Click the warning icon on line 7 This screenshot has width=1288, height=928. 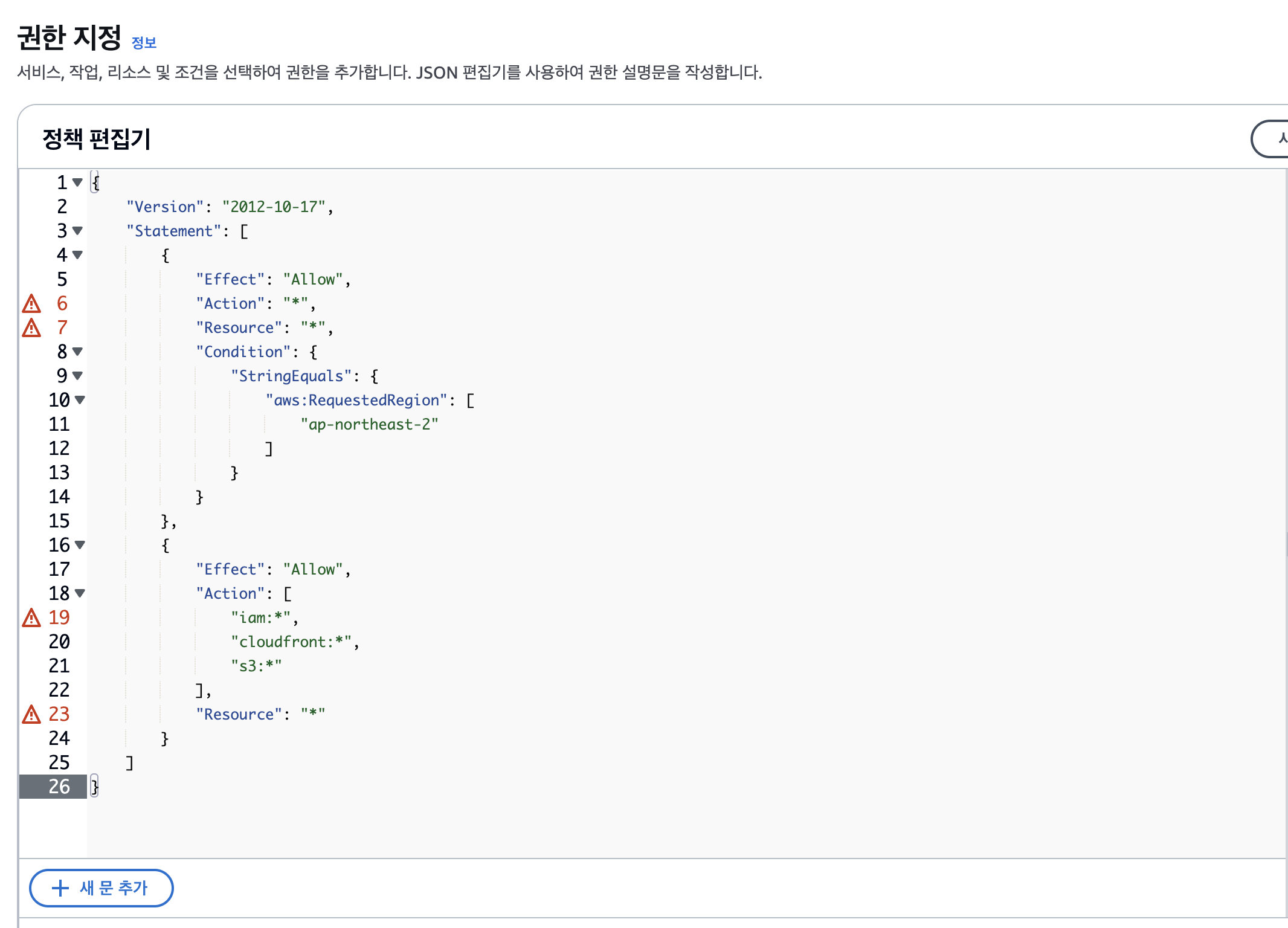(x=31, y=328)
